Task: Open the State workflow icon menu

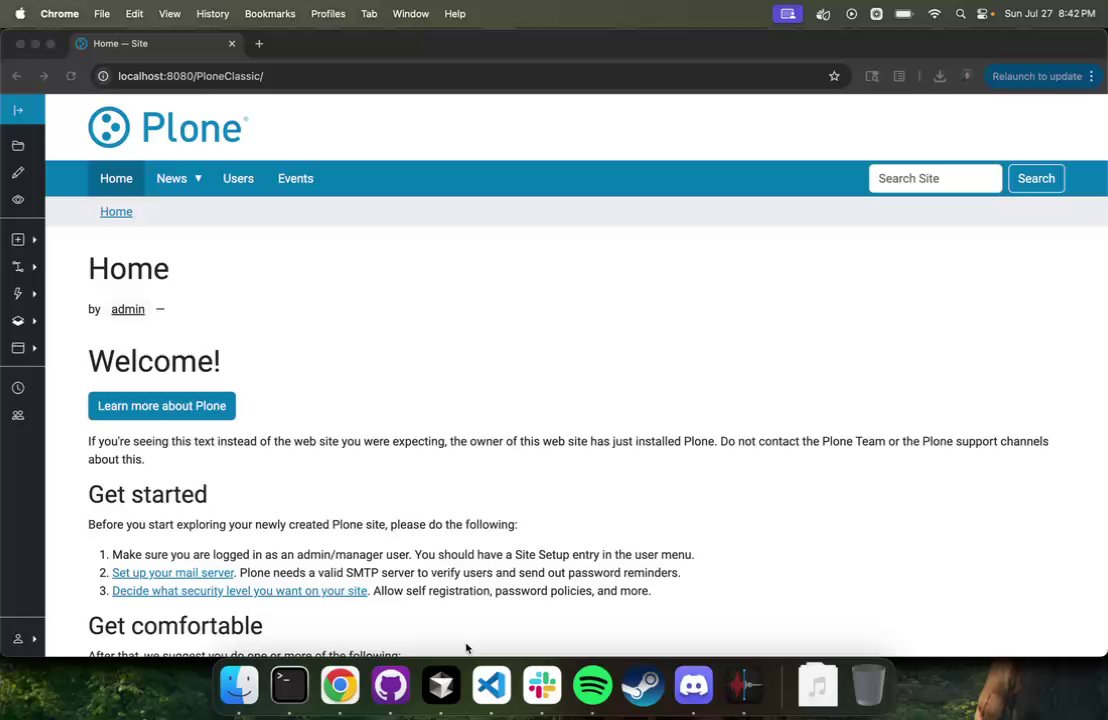Action: pyautogui.click(x=18, y=266)
